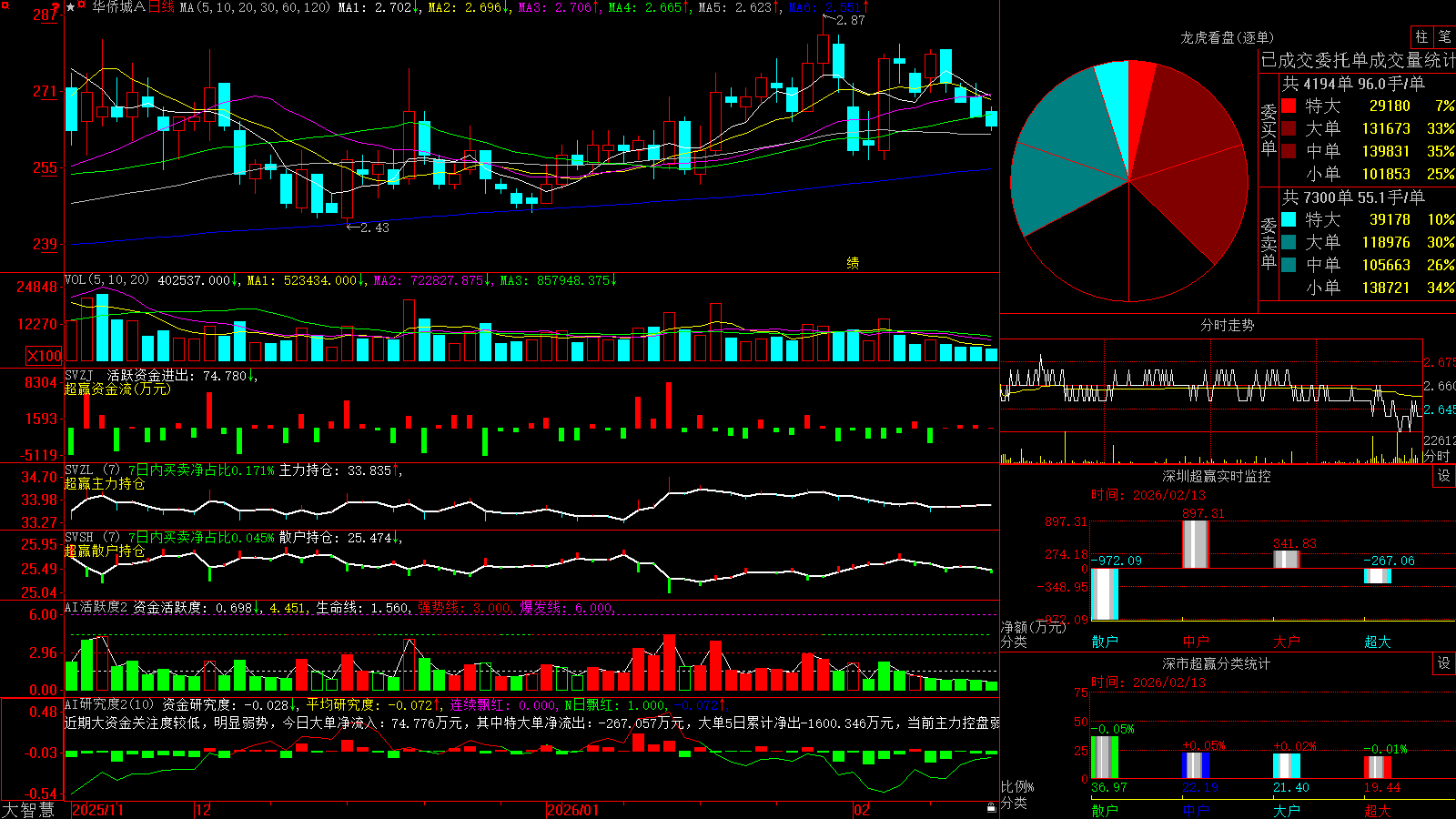1456x819 pixels.
Task: Click the red gear icon by stock name
Action: pyautogui.click(x=82, y=6)
